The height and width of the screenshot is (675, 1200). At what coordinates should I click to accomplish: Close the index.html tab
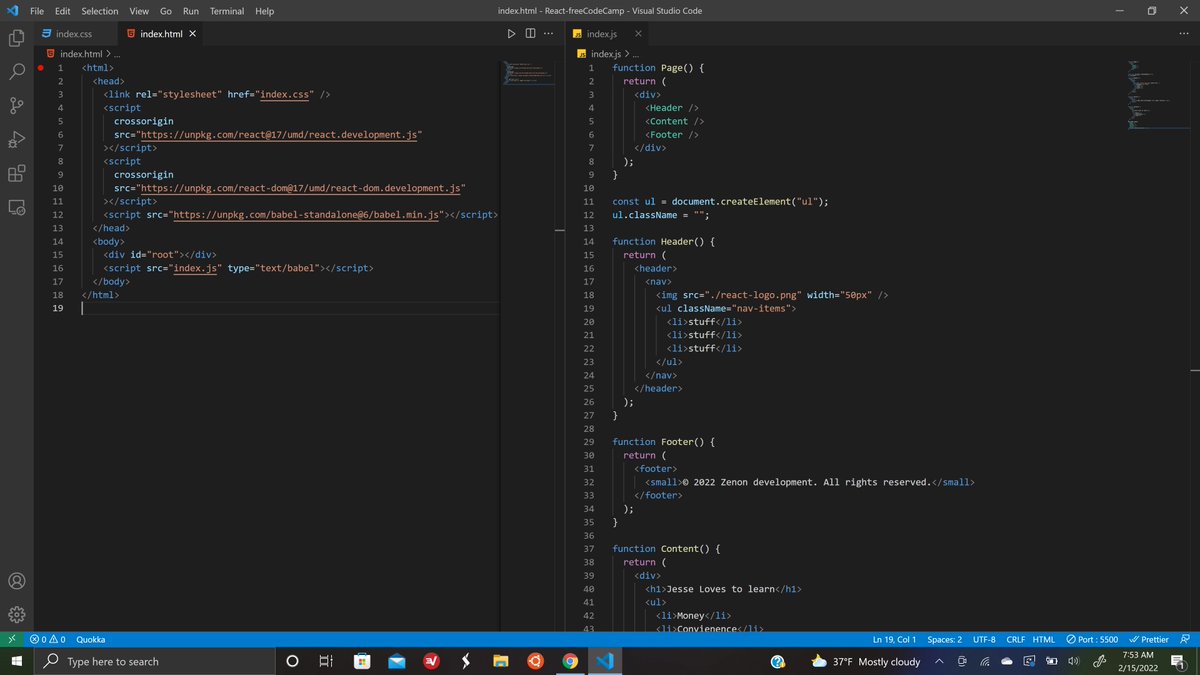click(x=193, y=34)
